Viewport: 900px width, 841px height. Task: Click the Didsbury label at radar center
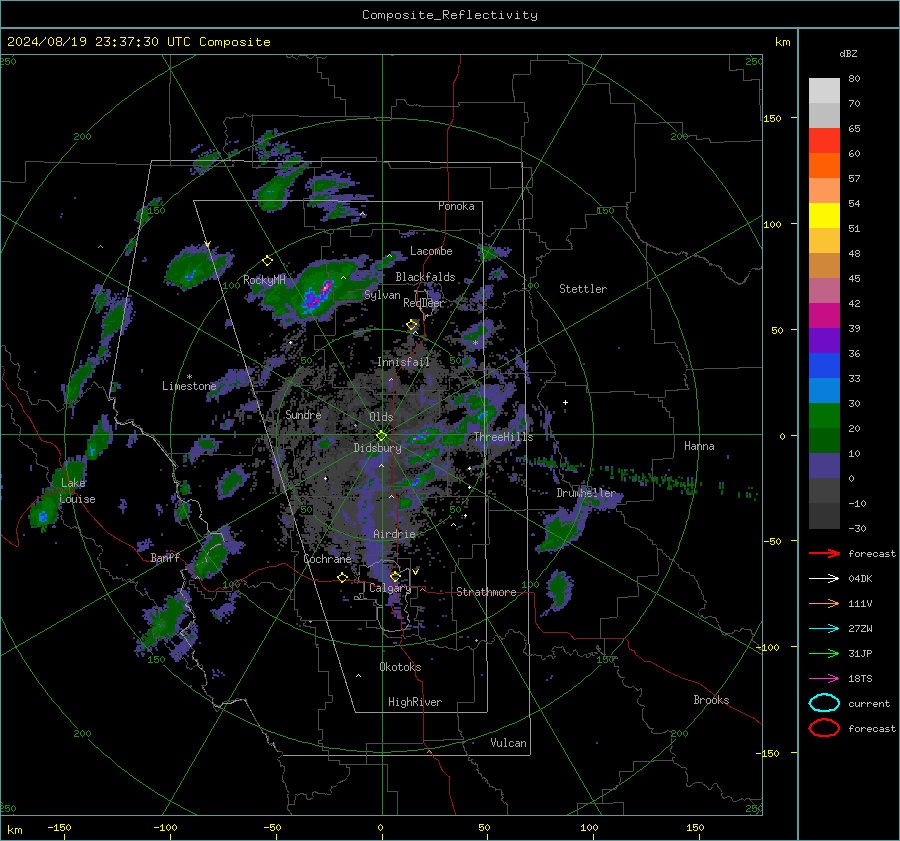point(377,448)
